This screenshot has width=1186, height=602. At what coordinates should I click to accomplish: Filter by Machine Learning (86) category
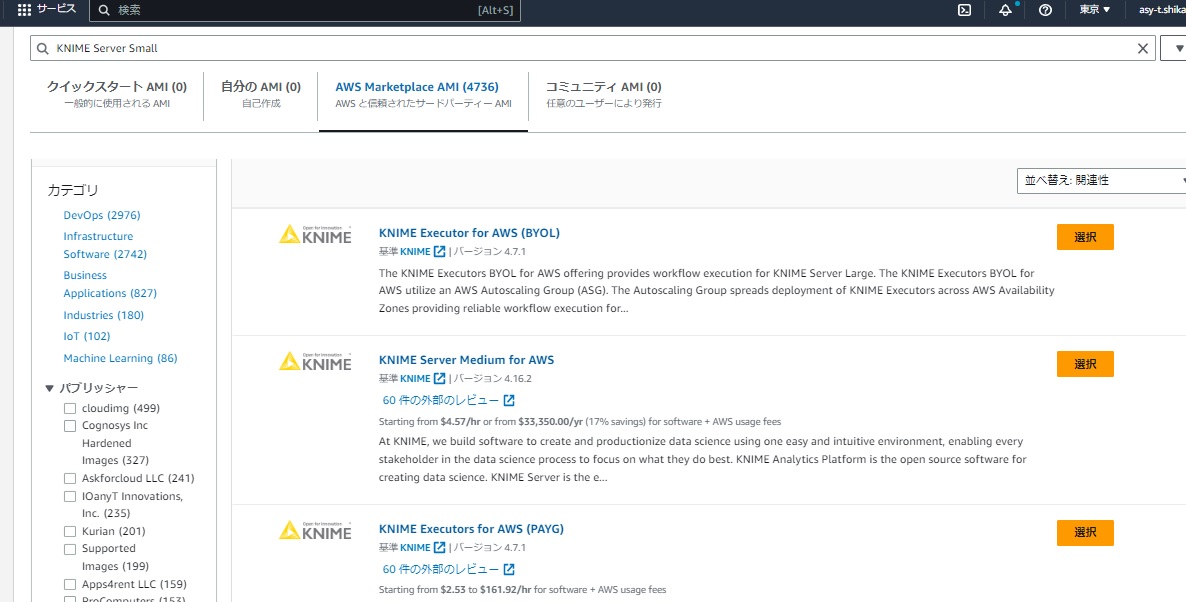coord(120,358)
